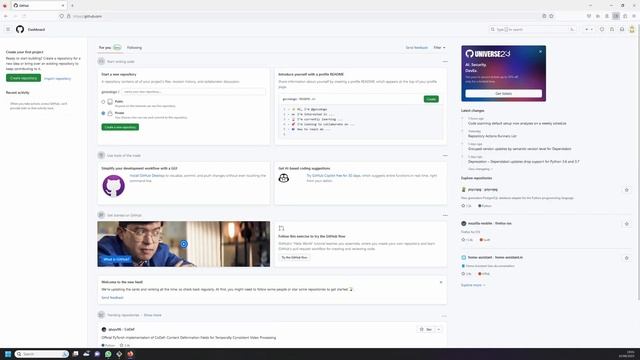Click the Send feedback link beside Filter
Screen dimensions: 640x360
pyautogui.click(x=417, y=48)
